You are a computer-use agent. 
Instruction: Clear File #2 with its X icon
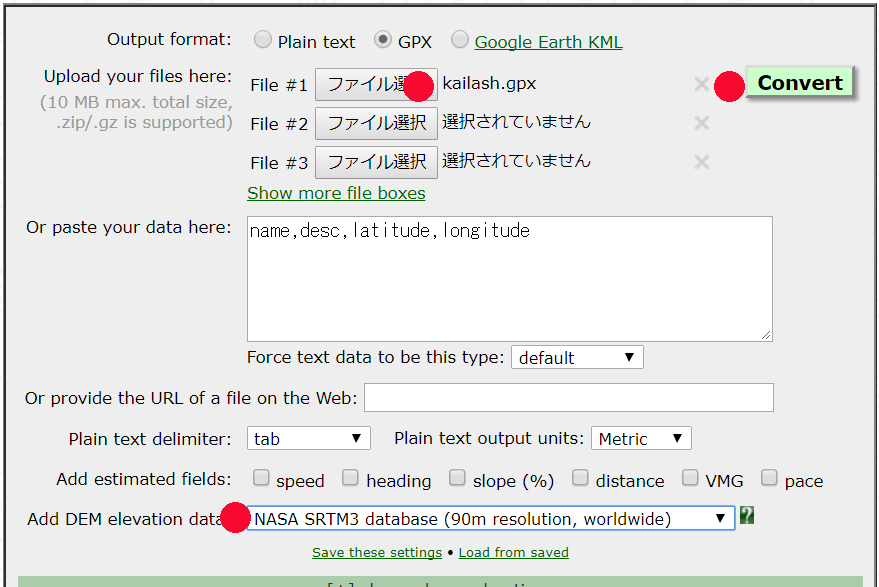701,123
